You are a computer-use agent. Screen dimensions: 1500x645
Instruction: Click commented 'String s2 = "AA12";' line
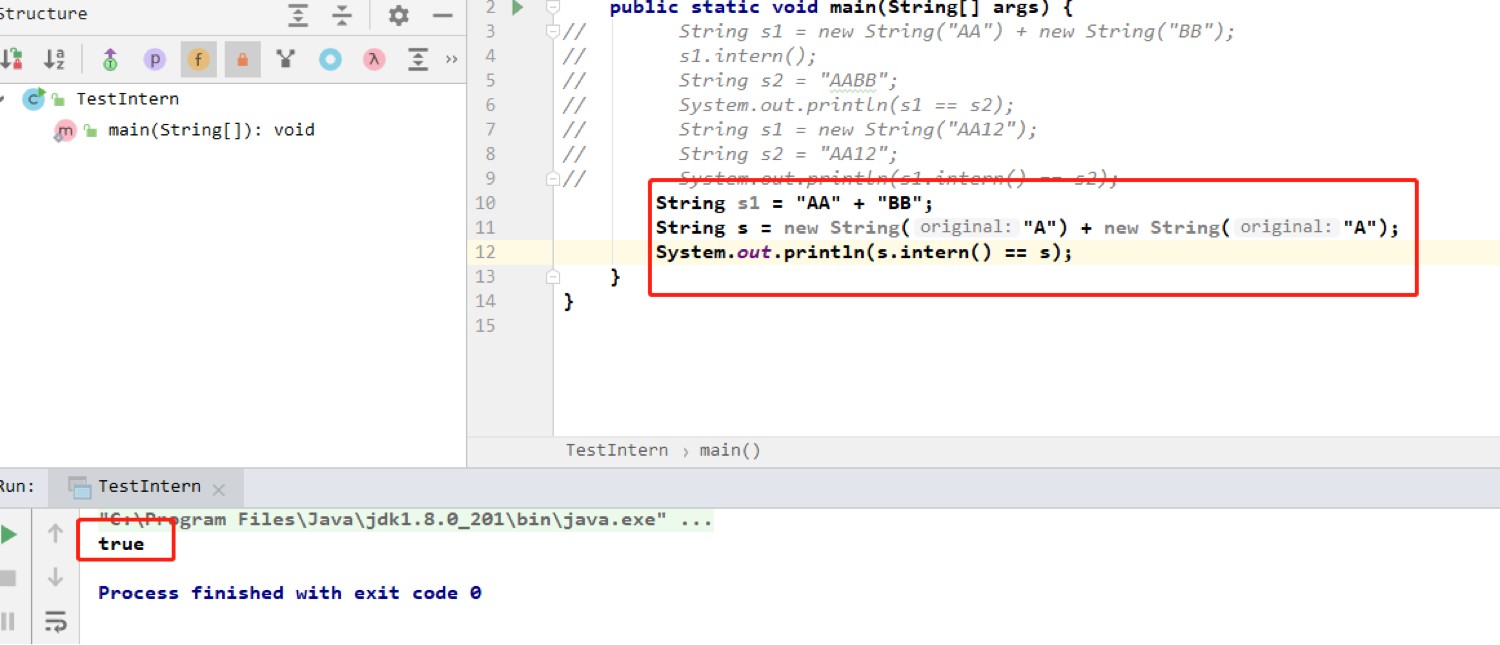pyautogui.click(x=788, y=154)
